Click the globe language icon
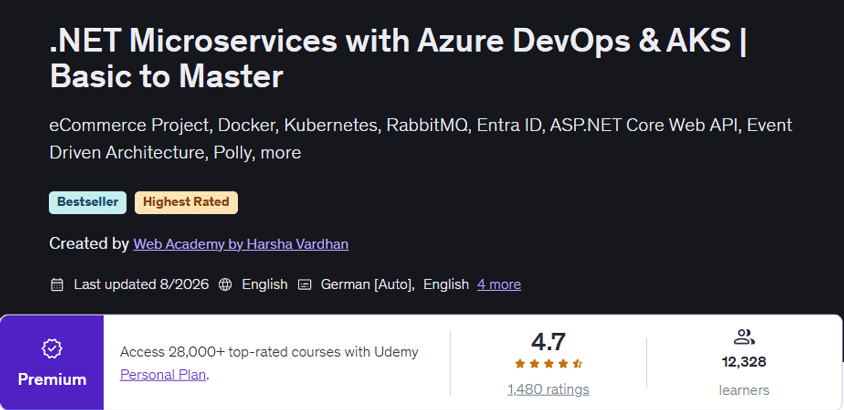The width and height of the screenshot is (844, 410). [x=225, y=285]
